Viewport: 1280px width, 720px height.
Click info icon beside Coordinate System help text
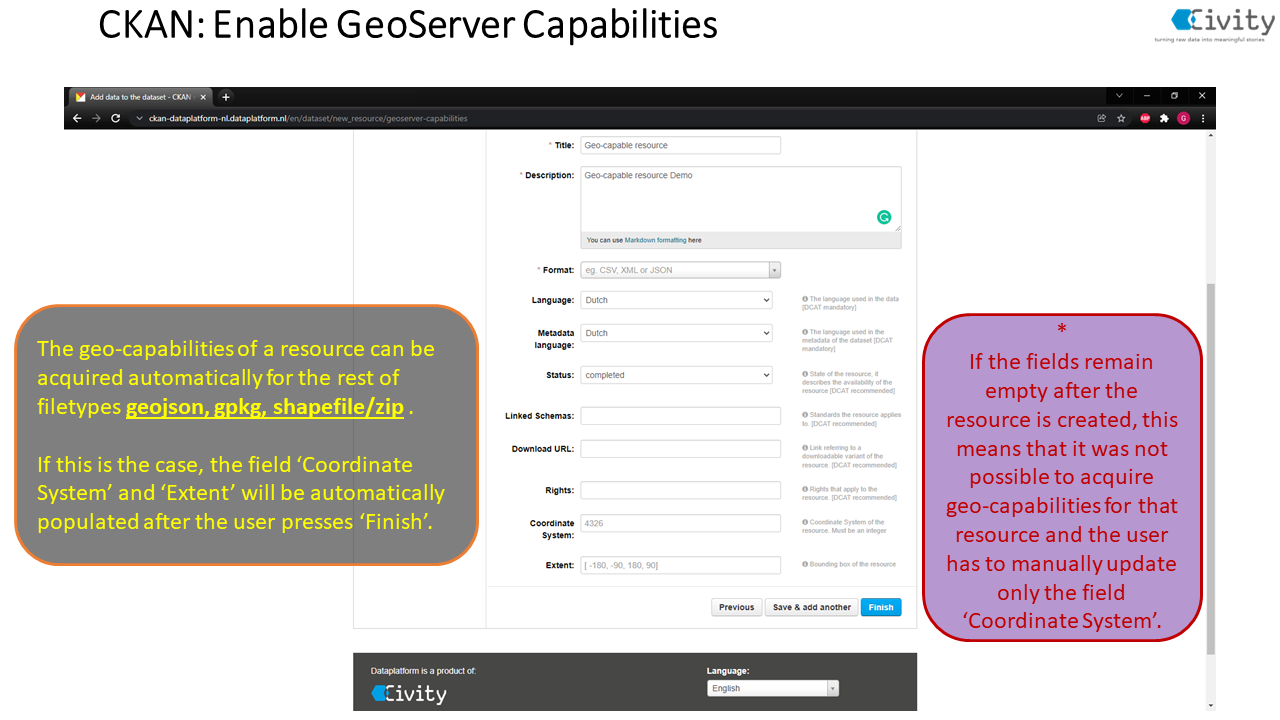tap(805, 522)
